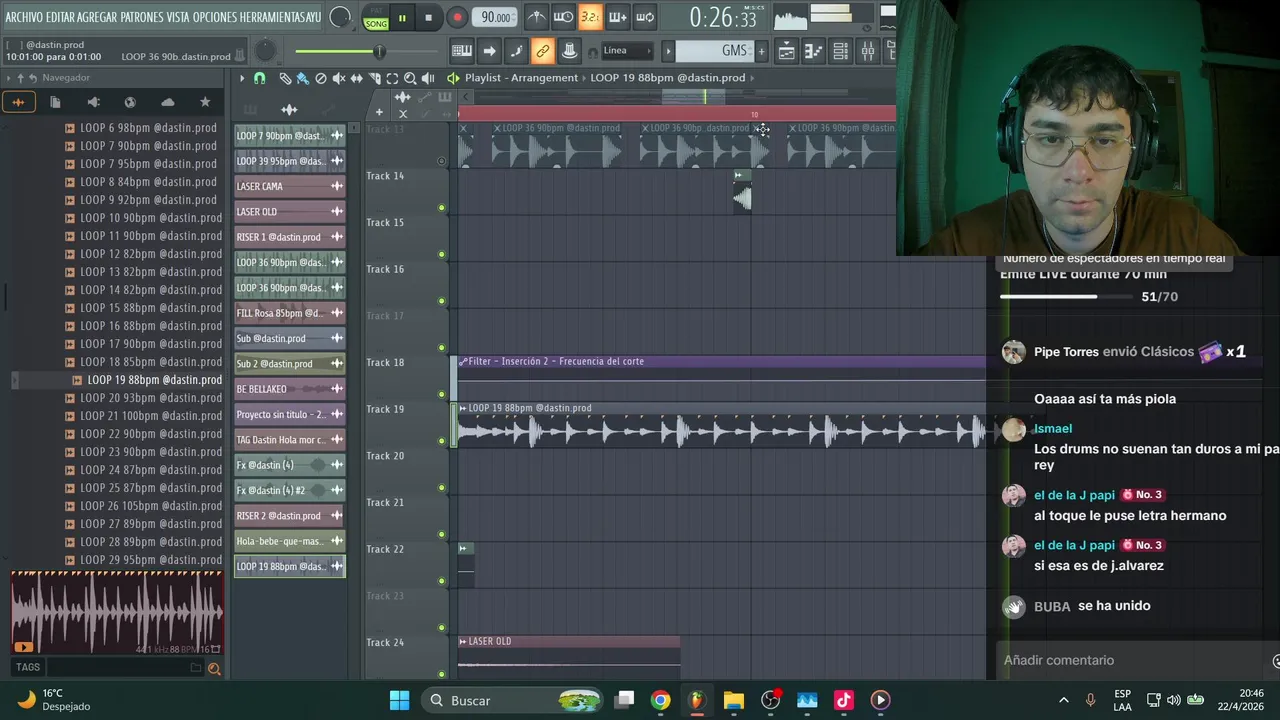The image size is (1280, 720).
Task: Open Google Chrome from the taskbar
Action: (660, 700)
